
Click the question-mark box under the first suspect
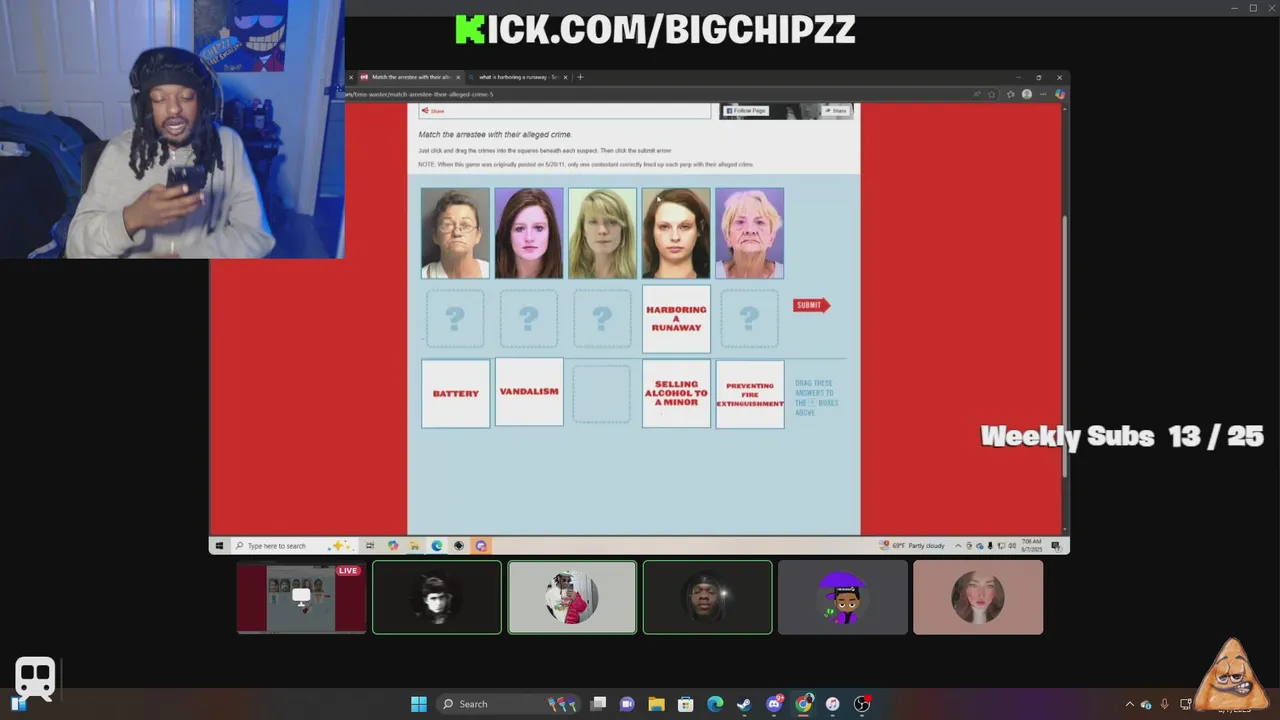tap(455, 319)
